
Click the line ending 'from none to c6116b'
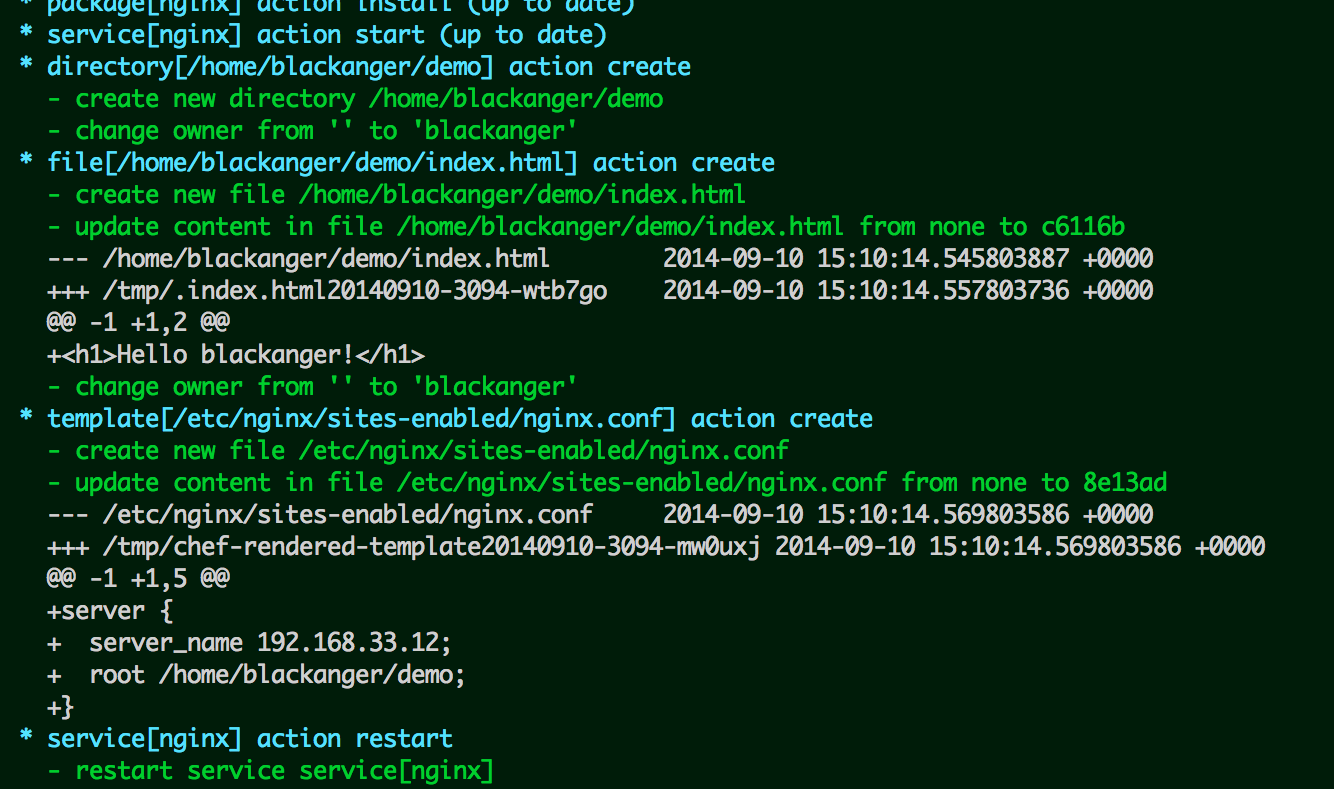(586, 227)
